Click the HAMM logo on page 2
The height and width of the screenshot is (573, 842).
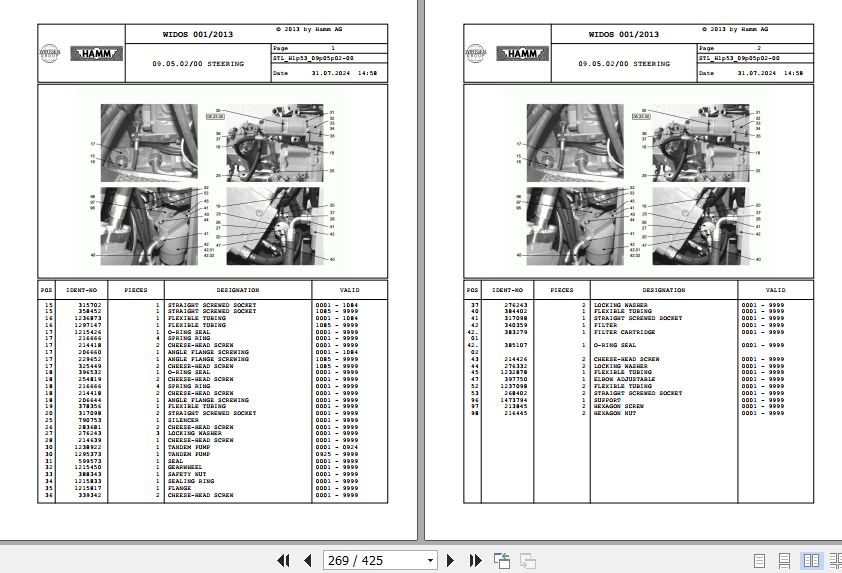coord(522,54)
